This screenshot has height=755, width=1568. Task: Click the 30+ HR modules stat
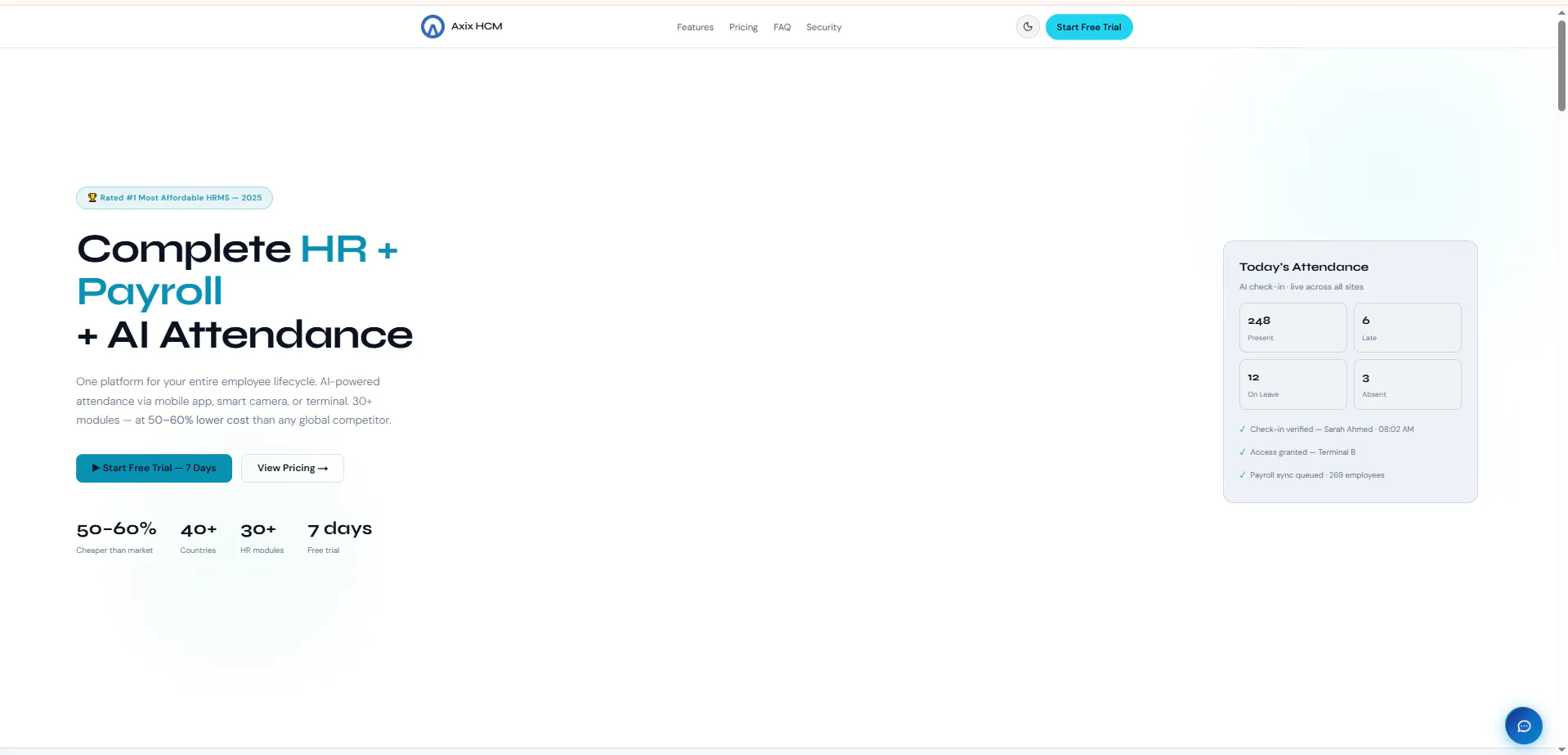(262, 537)
